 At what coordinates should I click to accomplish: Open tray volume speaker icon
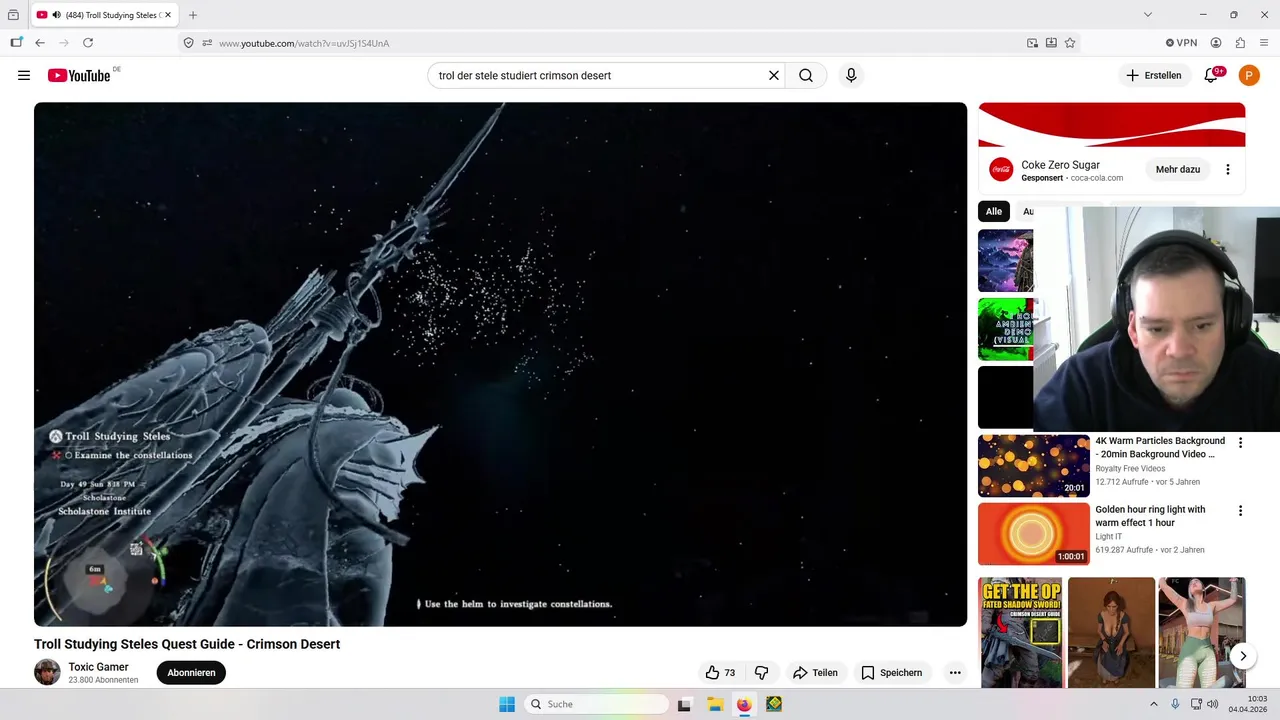1212,704
